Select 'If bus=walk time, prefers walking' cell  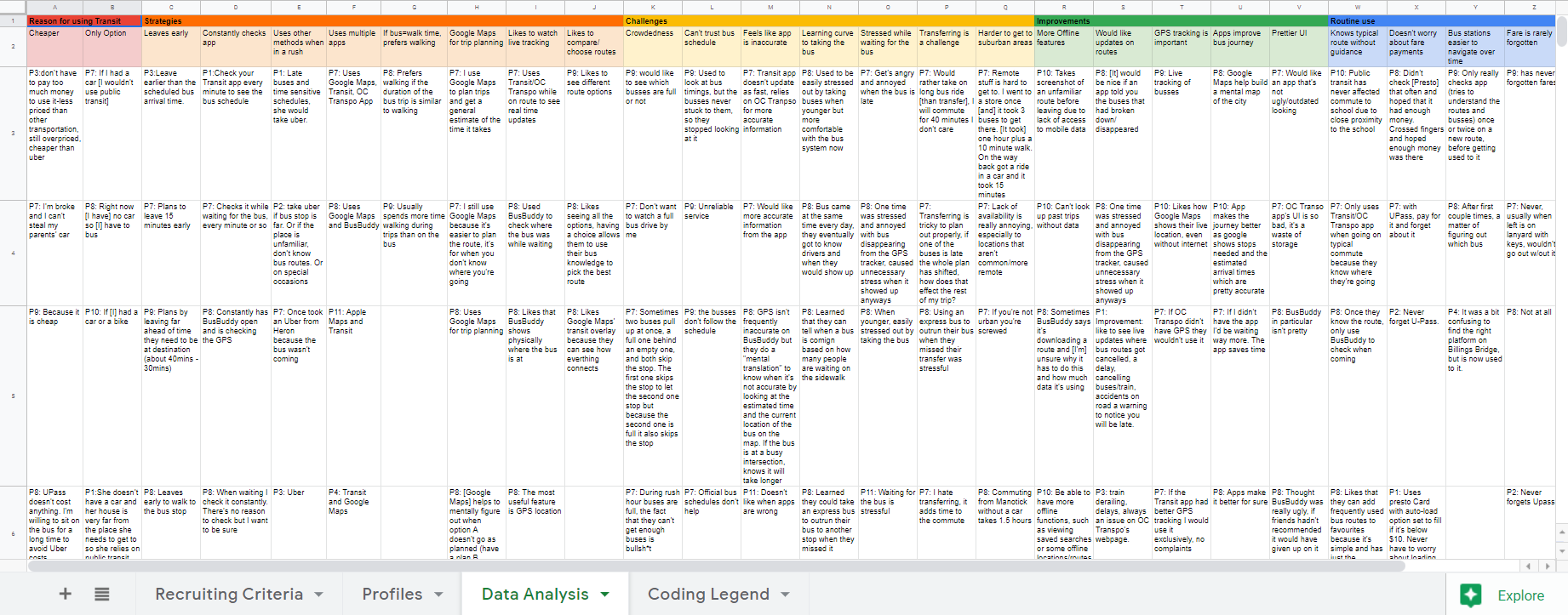[414, 47]
